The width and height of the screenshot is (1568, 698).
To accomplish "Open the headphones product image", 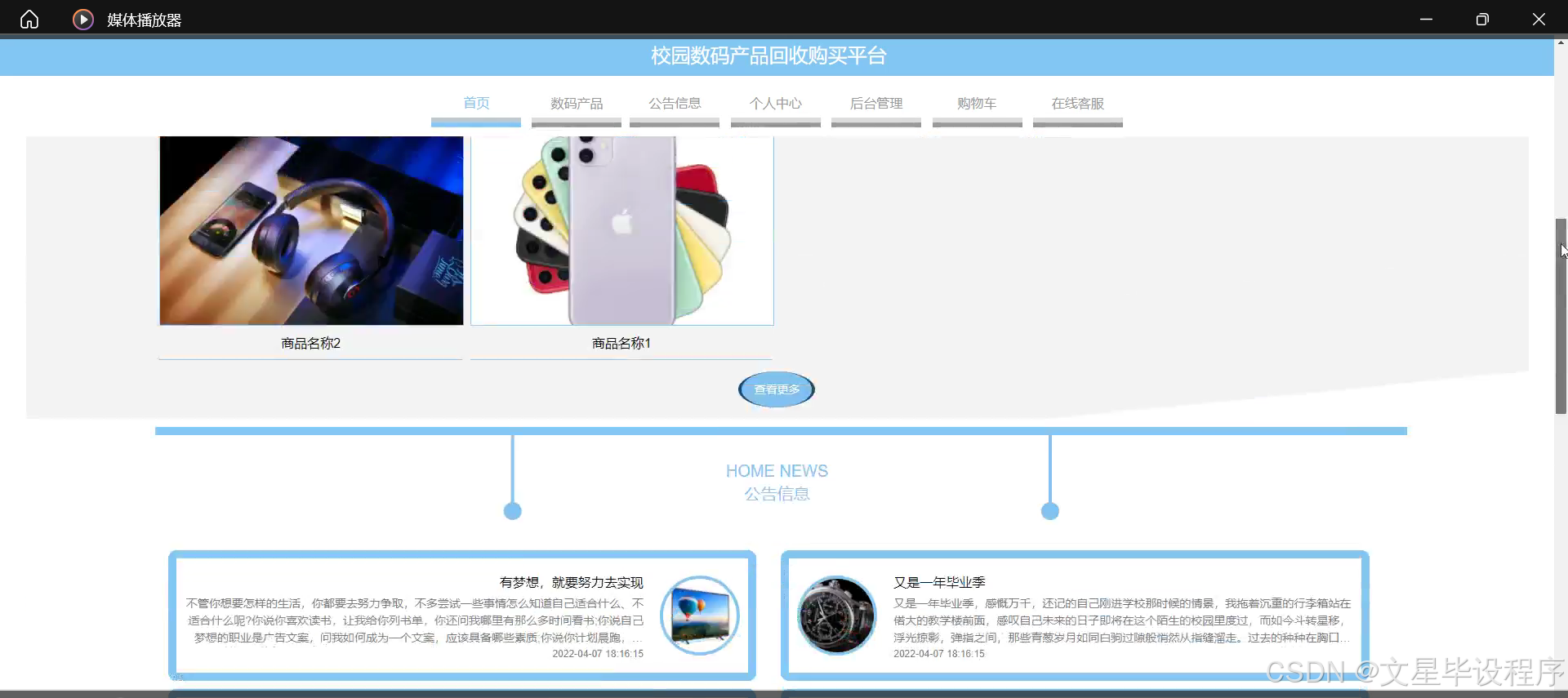I will pos(311,230).
